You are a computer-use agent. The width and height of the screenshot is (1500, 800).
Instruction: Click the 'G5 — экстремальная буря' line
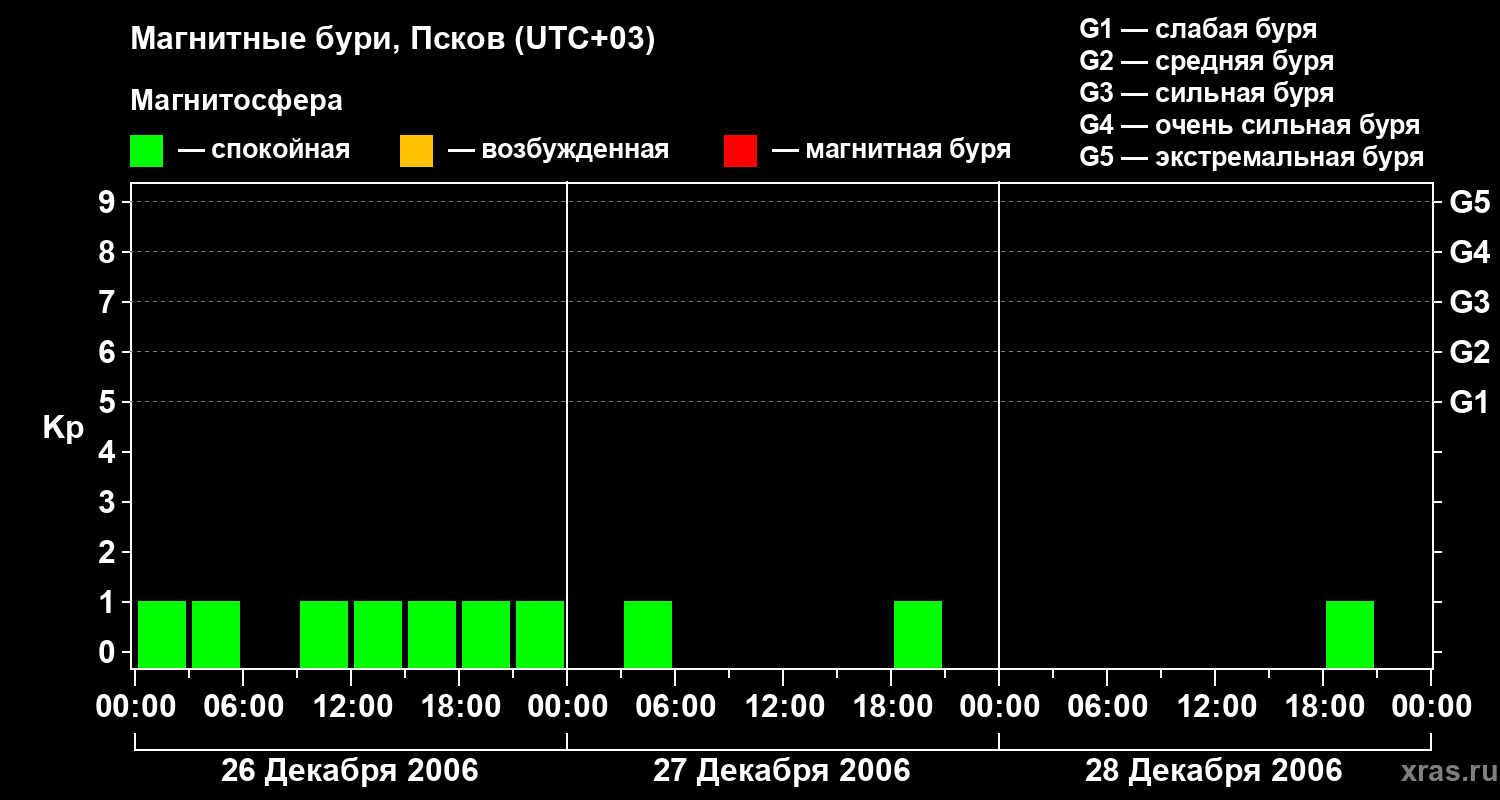[x=1252, y=157]
